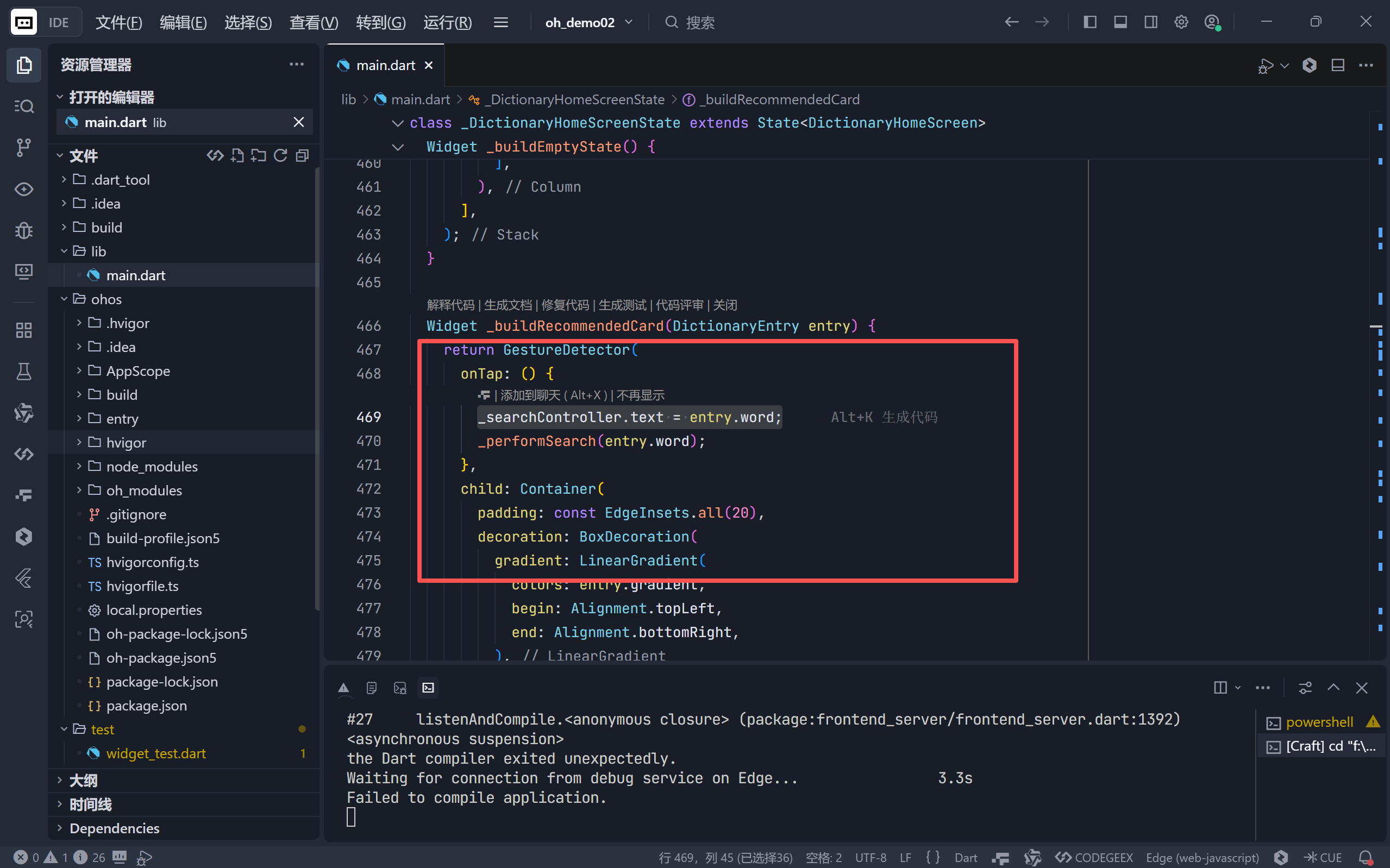
Task: Expand the hvigor folder in file tree
Action: pos(126,443)
